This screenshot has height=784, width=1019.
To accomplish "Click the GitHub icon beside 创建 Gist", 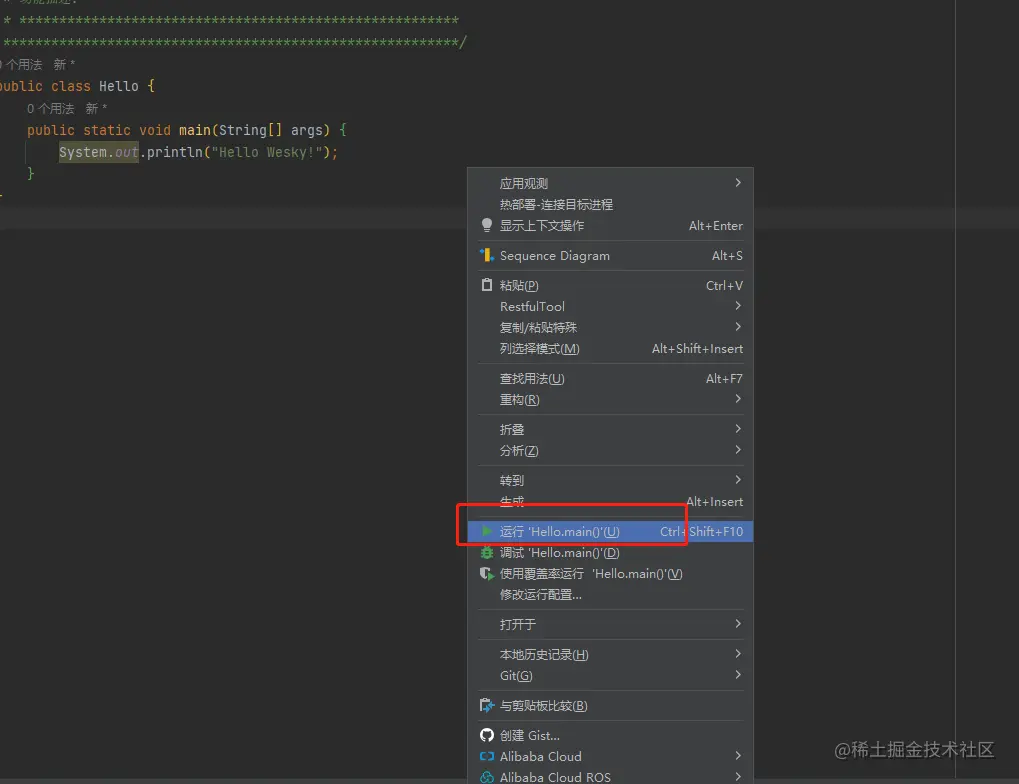I will [487, 735].
